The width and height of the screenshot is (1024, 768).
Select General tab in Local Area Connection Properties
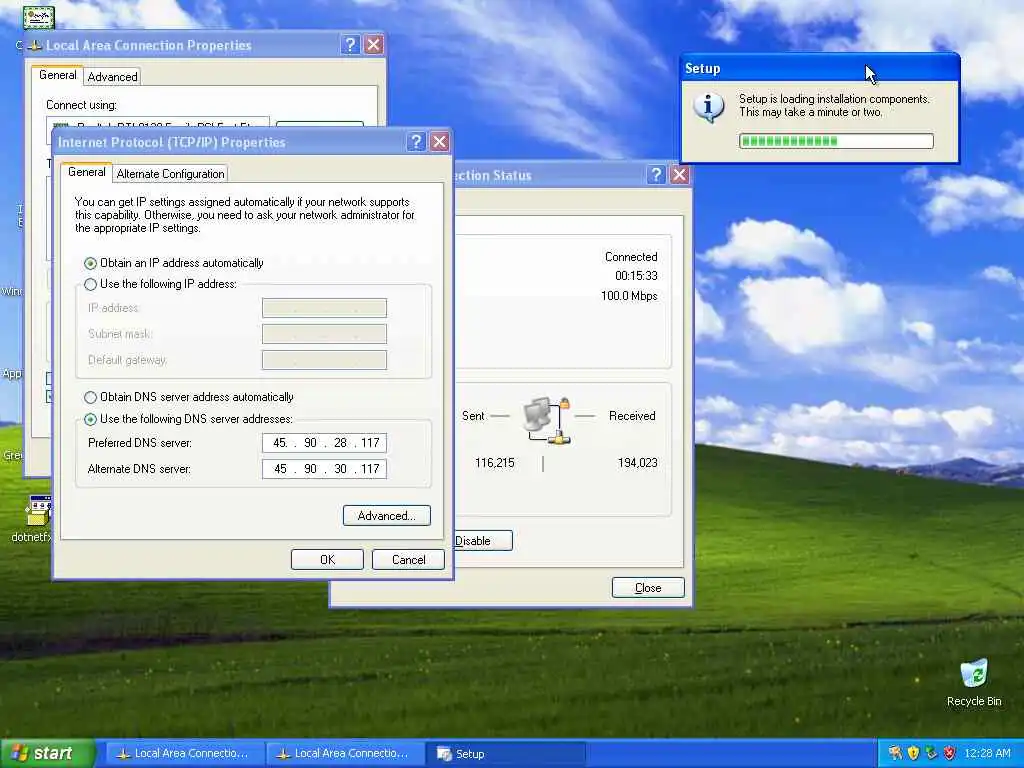click(57, 75)
